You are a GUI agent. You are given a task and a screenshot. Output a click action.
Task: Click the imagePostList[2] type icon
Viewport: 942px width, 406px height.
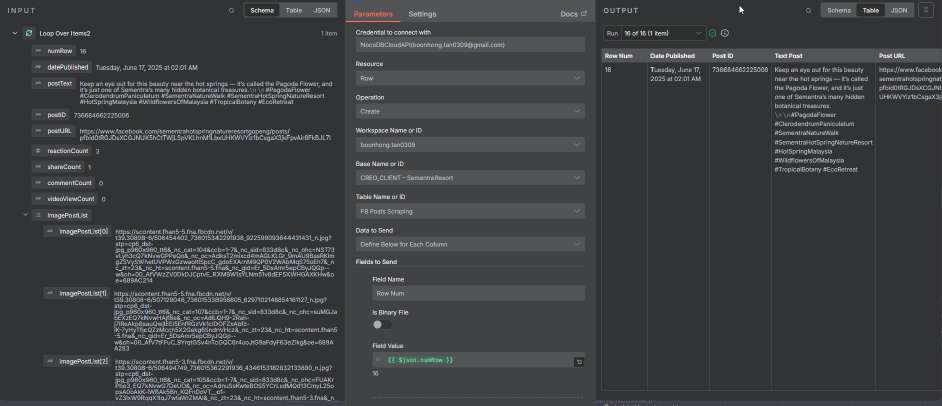pyautogui.click(x=50, y=361)
